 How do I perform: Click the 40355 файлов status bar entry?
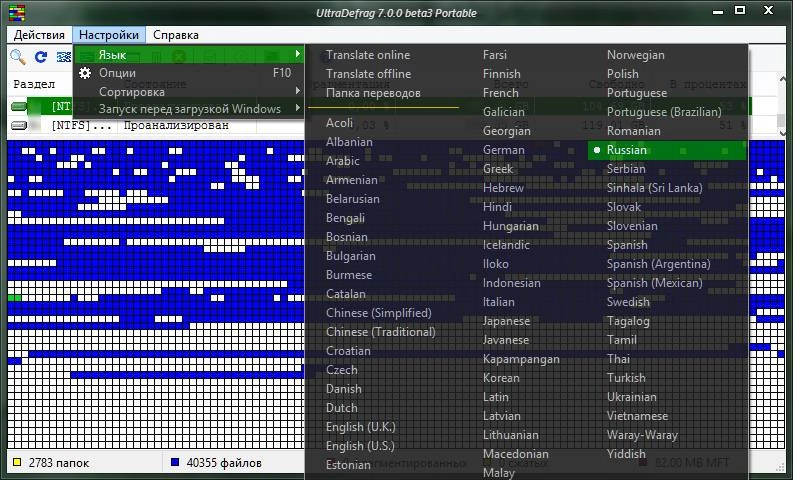224,462
